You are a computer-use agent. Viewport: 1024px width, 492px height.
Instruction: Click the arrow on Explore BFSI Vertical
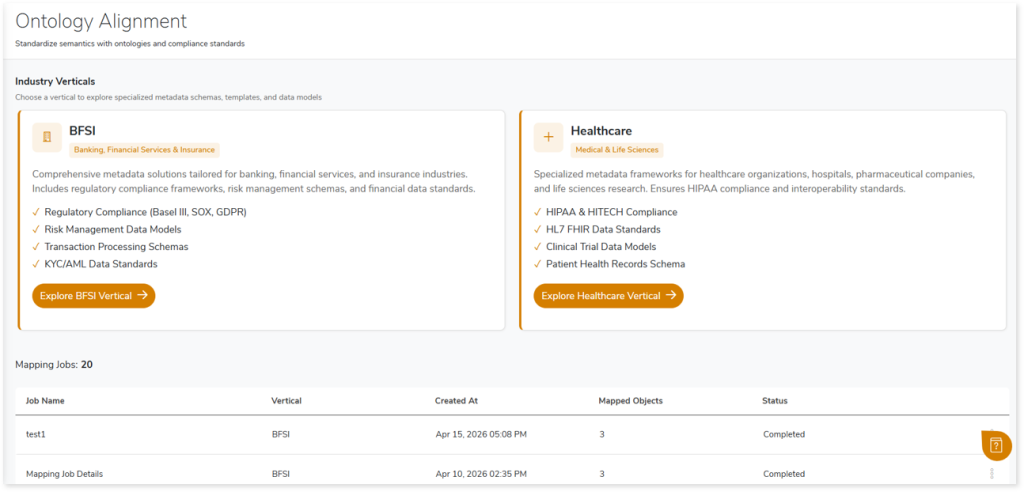tap(142, 296)
